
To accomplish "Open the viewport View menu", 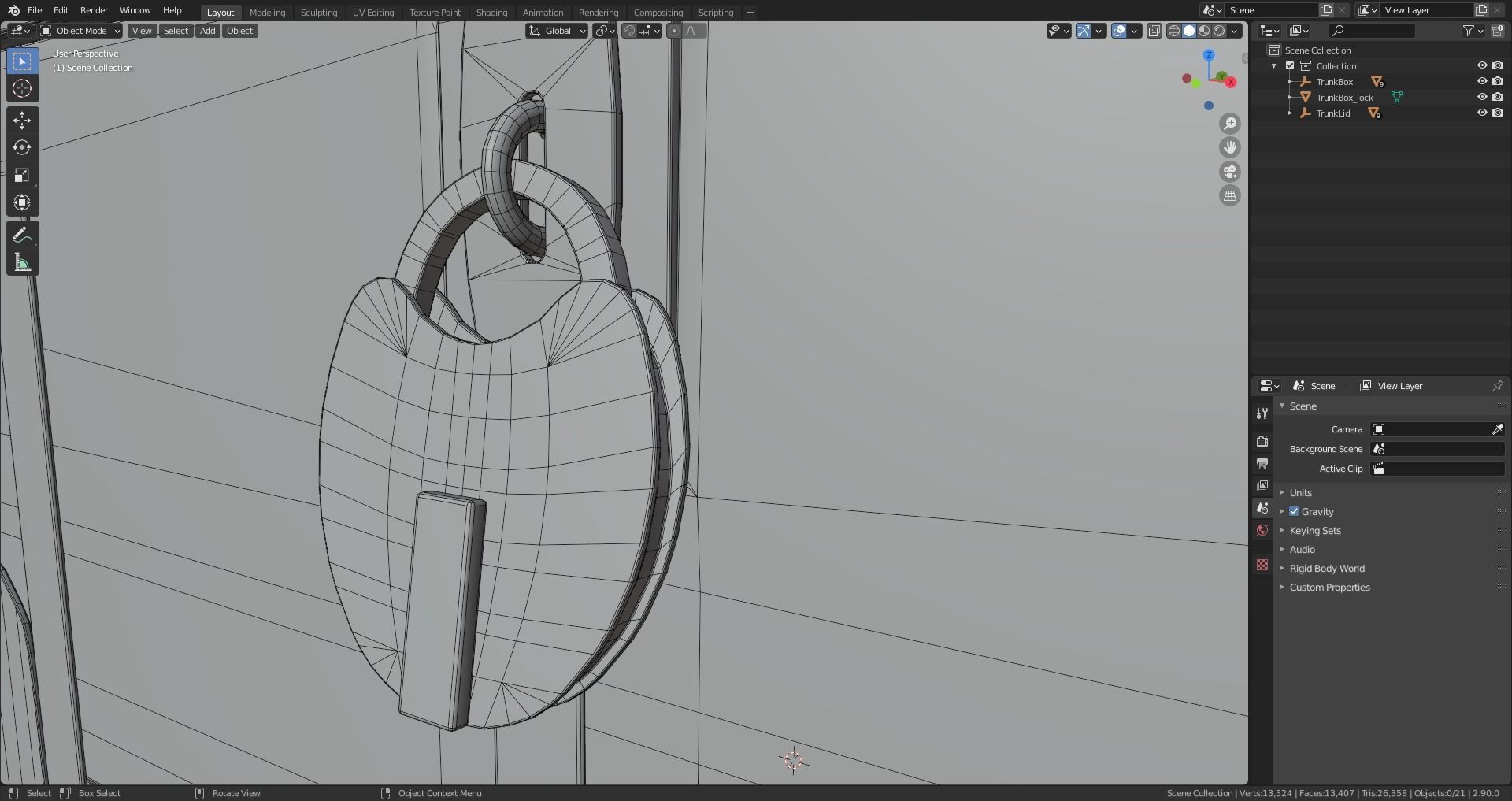I will click(142, 31).
